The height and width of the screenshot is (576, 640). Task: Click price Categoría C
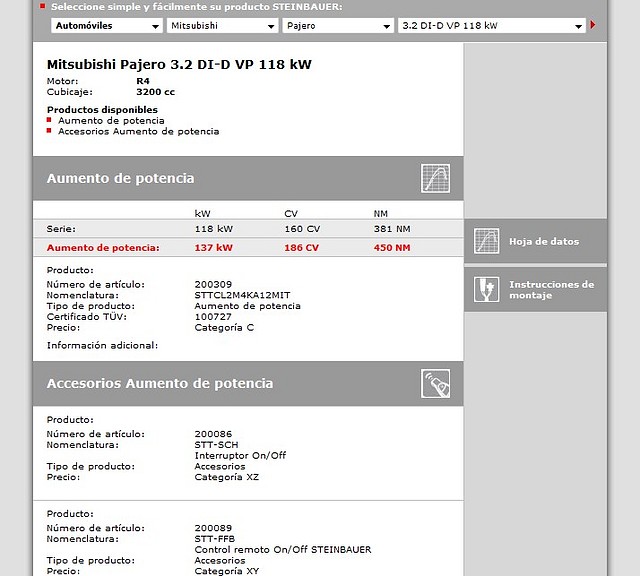(224, 327)
